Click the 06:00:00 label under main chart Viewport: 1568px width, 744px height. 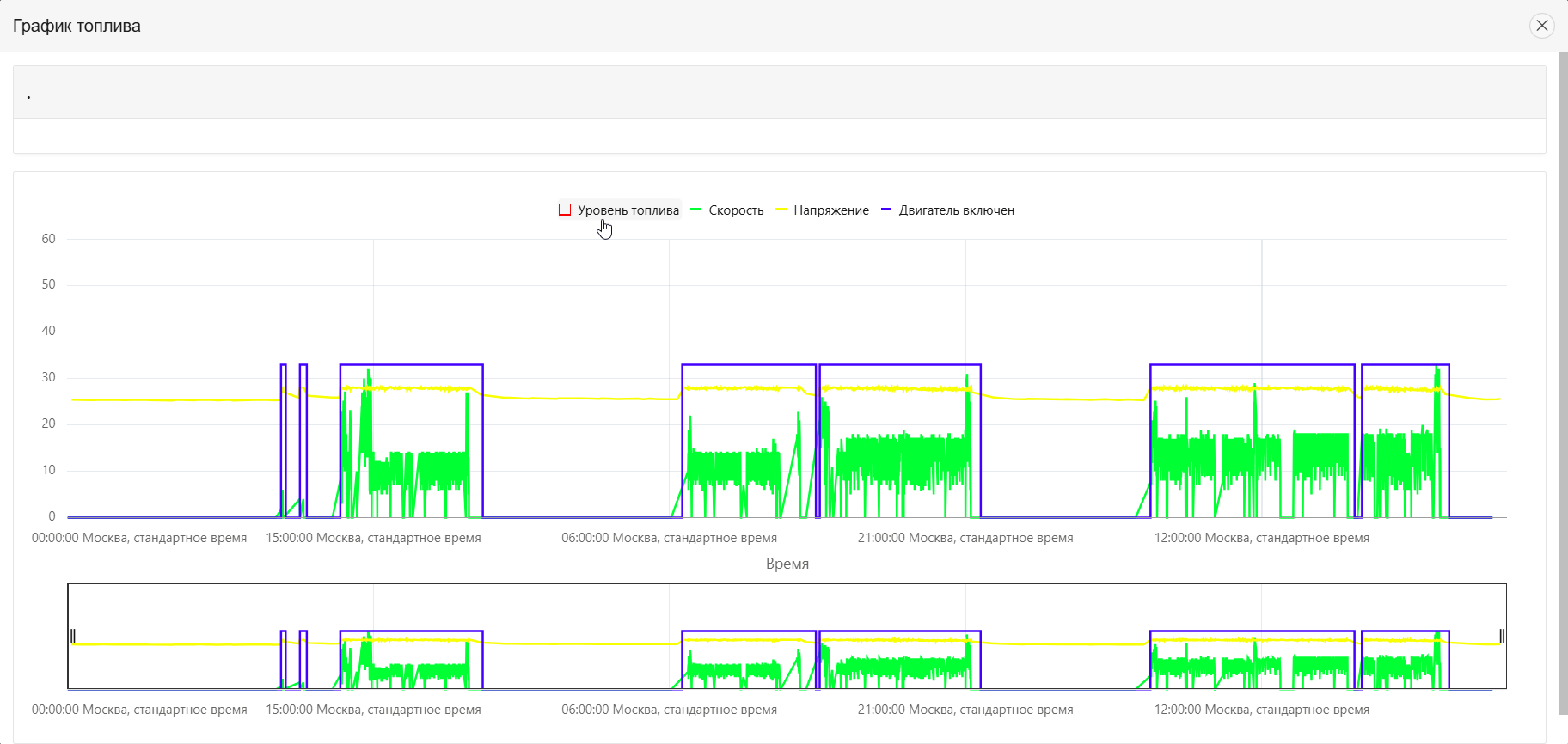point(669,538)
